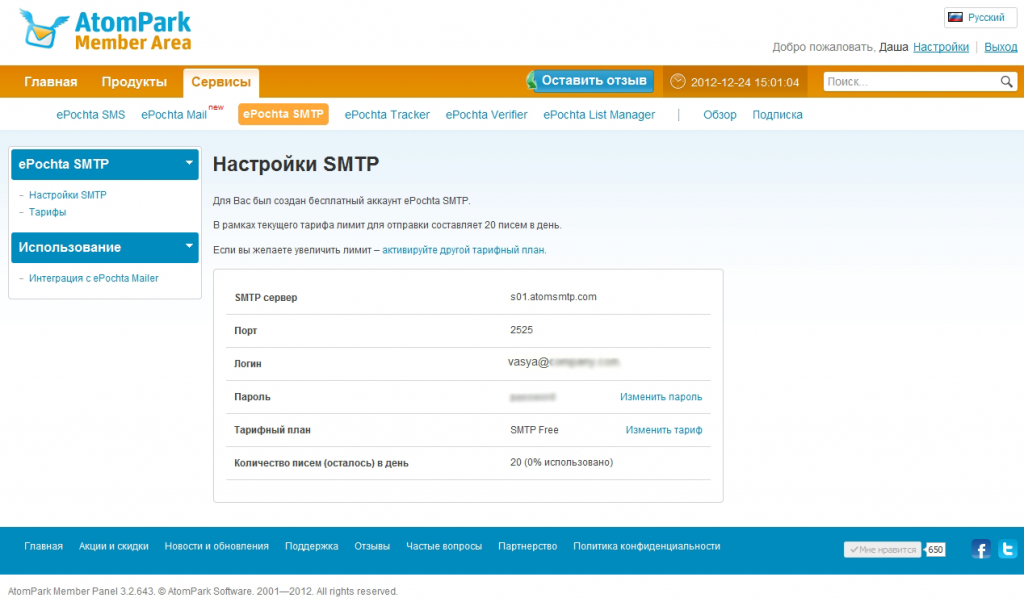Screen dimensions: 1024x602
Task: Select the Сервисы tab
Action: (221, 82)
